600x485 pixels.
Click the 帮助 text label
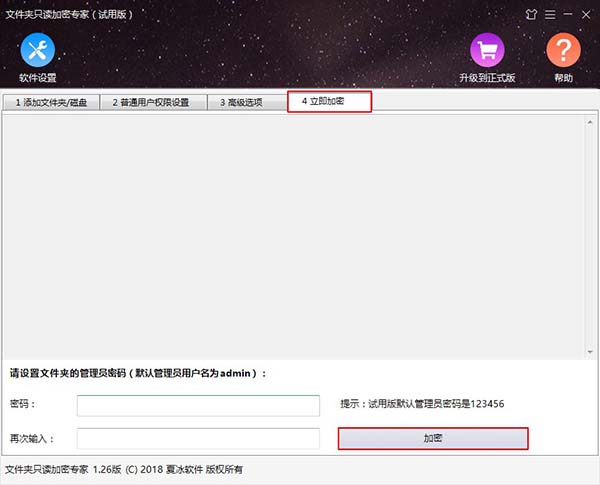[x=563, y=78]
